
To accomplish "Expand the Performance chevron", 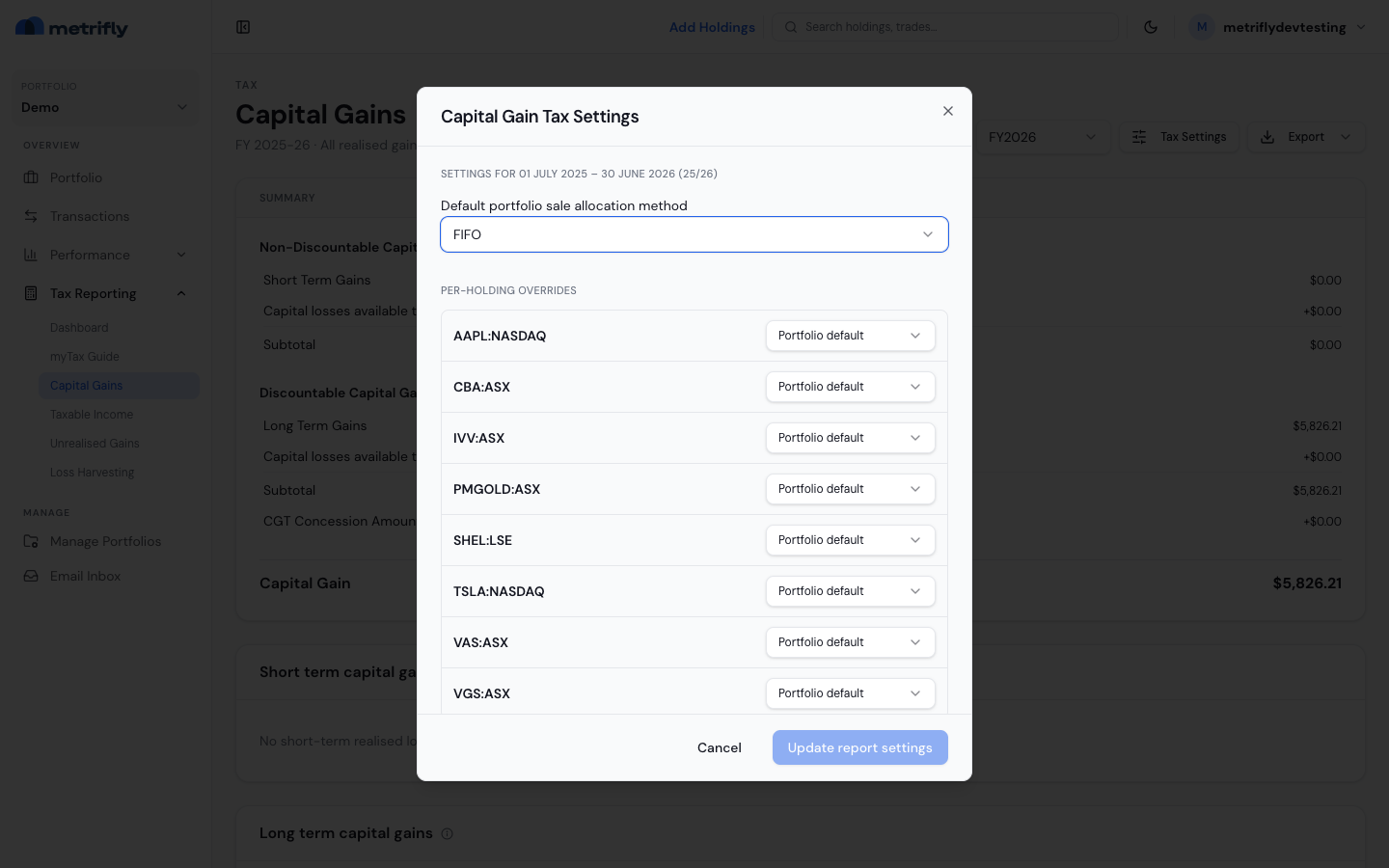I will coord(181,255).
